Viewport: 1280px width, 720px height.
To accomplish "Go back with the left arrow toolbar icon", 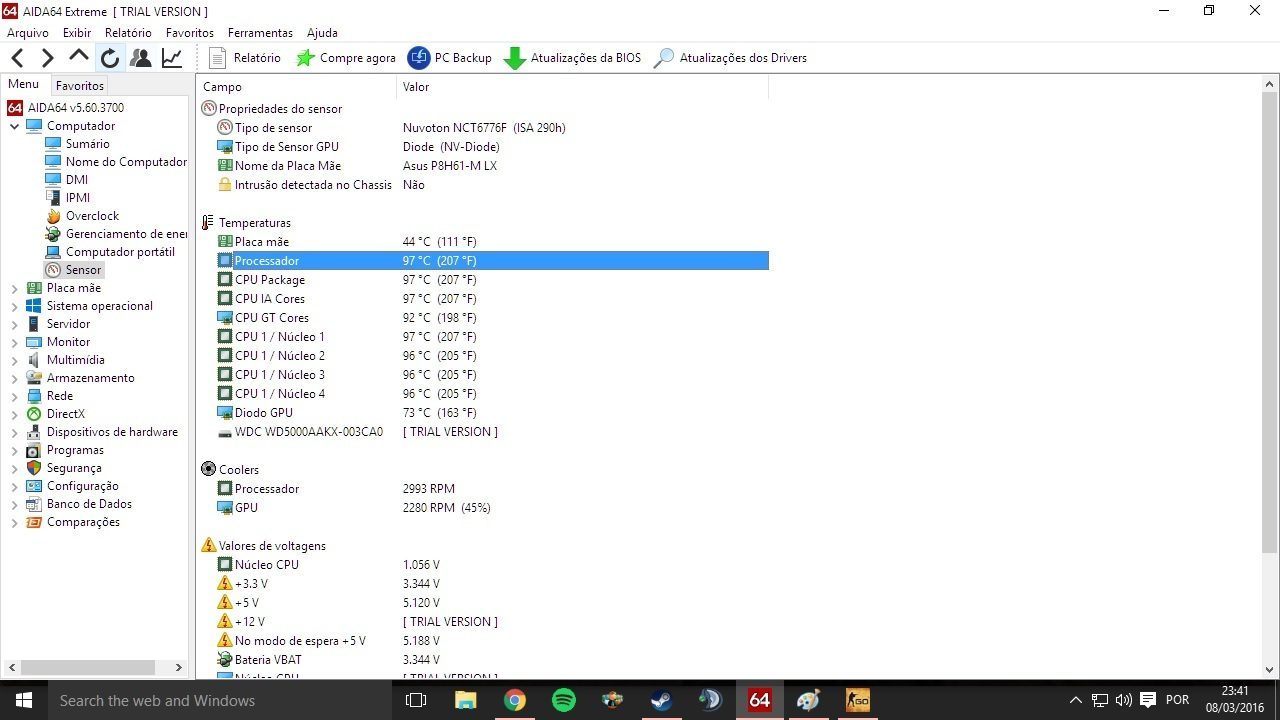I will click(17, 58).
